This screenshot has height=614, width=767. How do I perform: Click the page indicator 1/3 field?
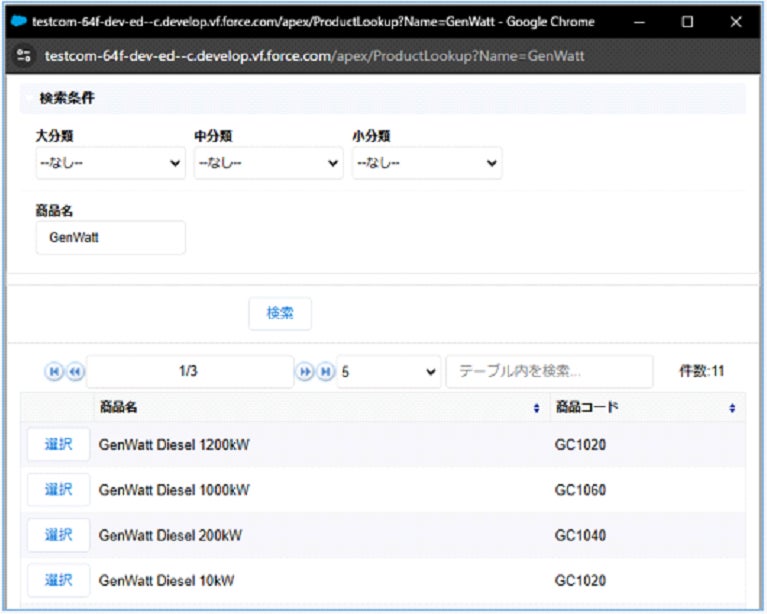[190, 372]
